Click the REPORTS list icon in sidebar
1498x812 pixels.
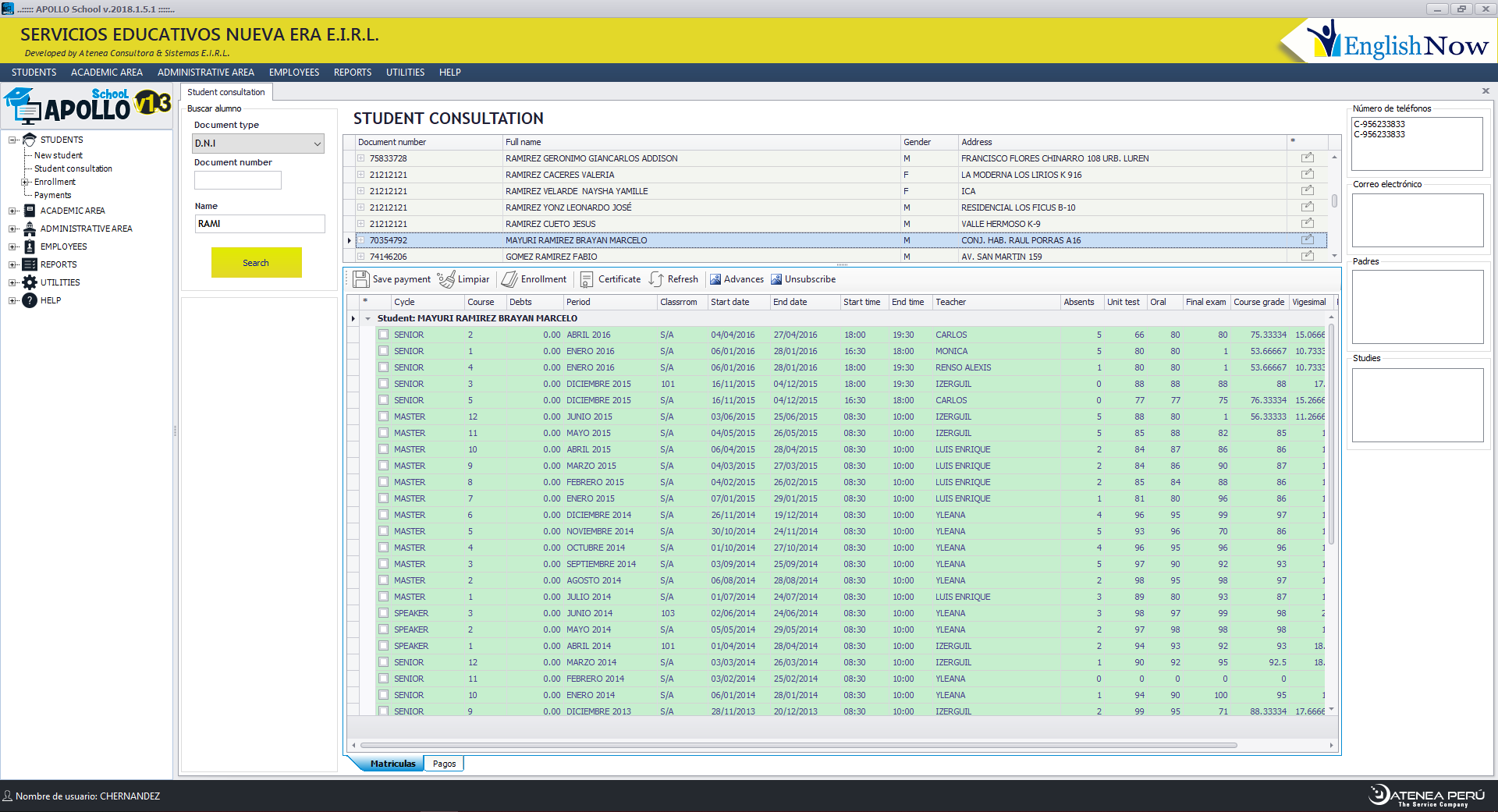coord(30,264)
